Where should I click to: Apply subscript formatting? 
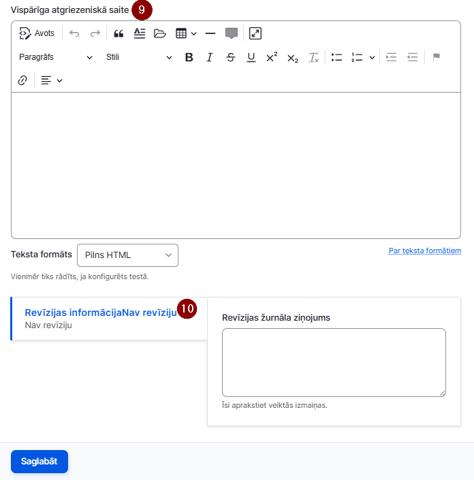pos(293,57)
